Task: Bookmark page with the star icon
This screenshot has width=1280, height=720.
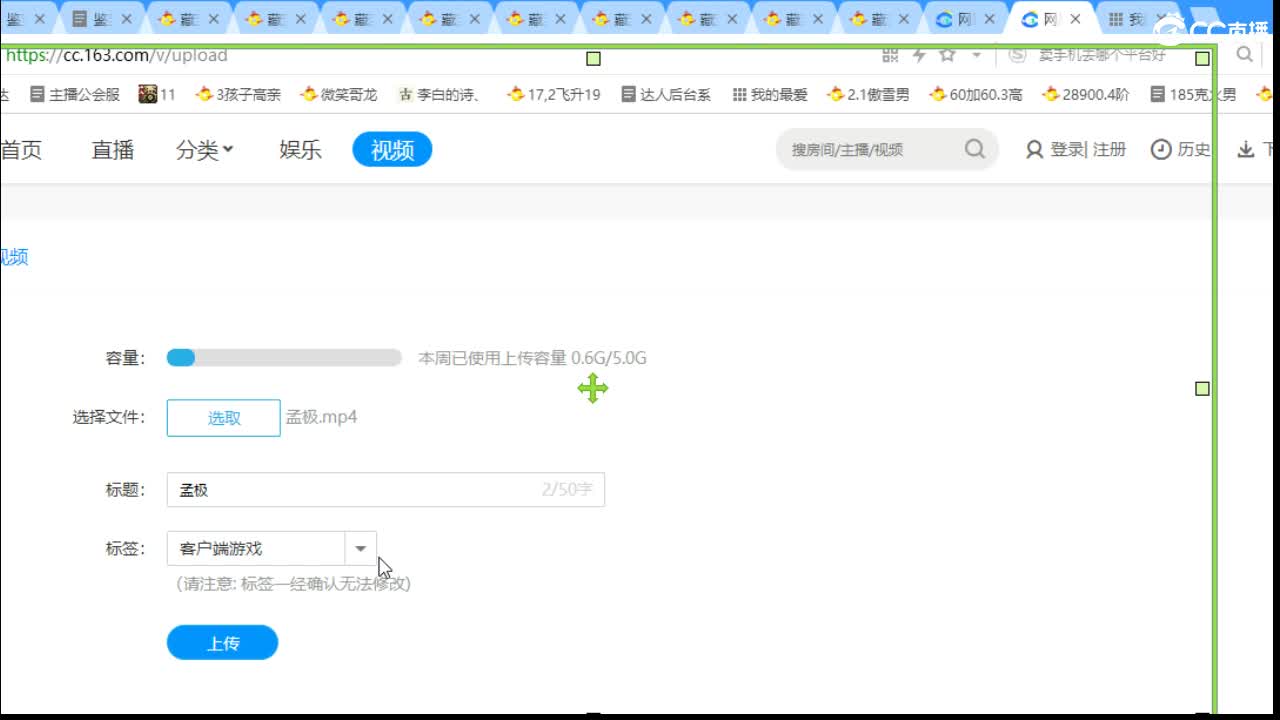Action: (x=947, y=55)
